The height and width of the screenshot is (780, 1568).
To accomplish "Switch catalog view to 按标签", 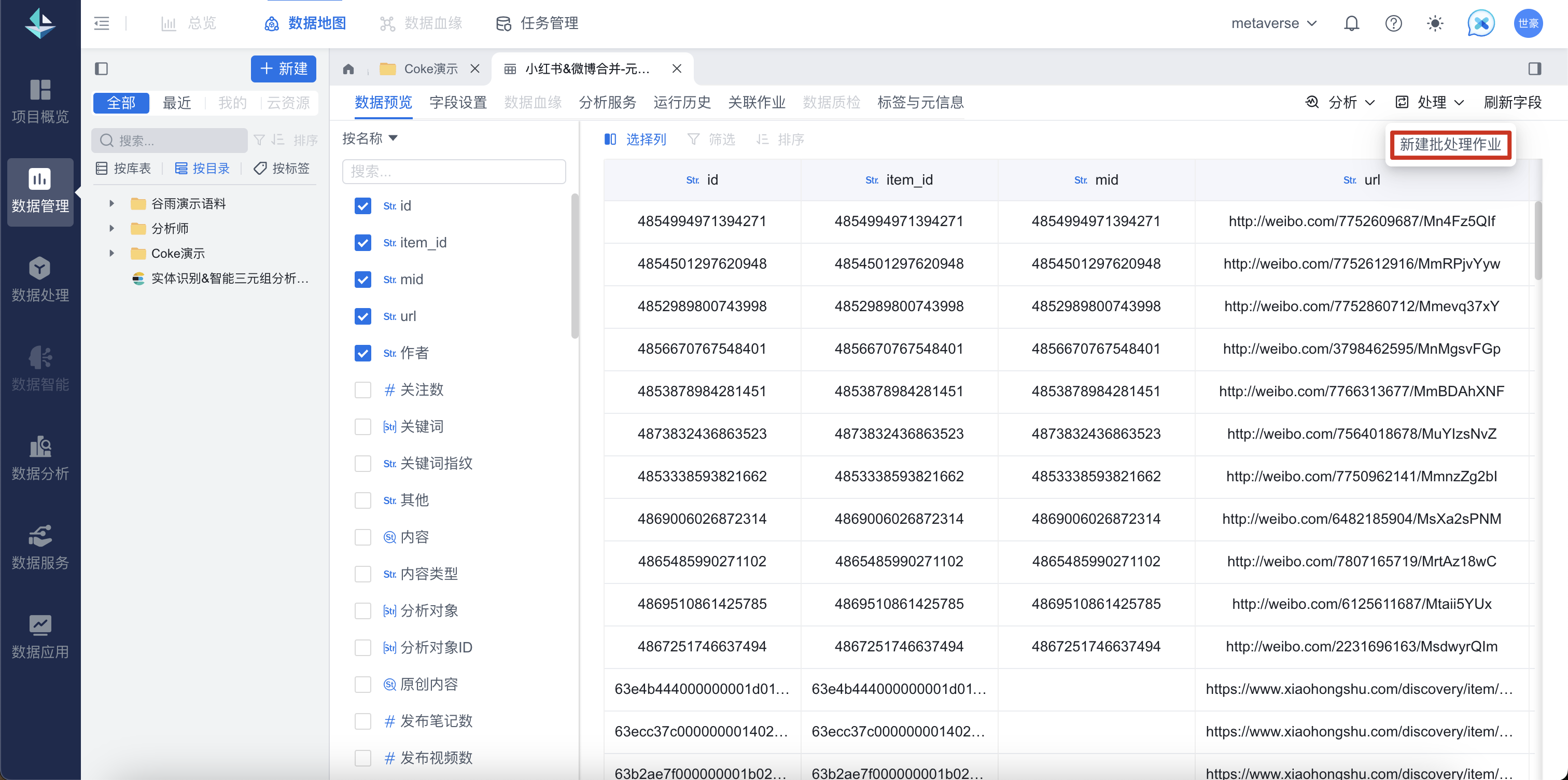I will point(282,168).
